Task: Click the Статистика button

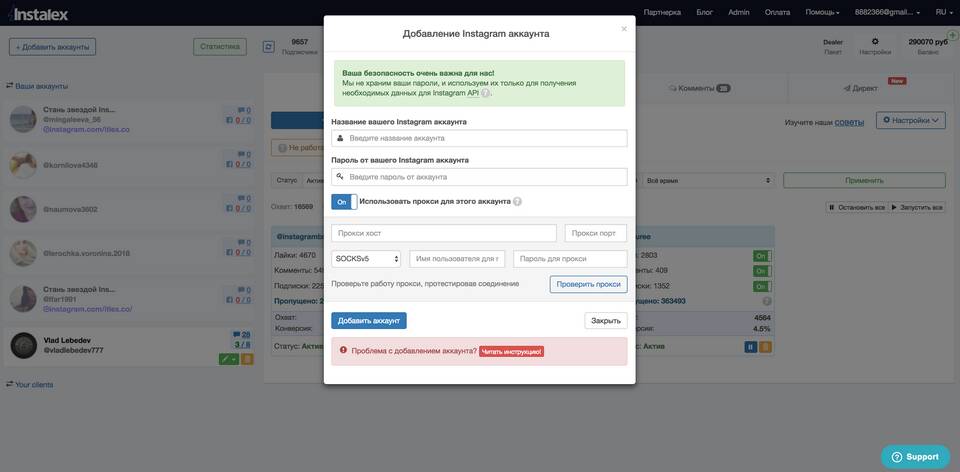Action: click(220, 47)
